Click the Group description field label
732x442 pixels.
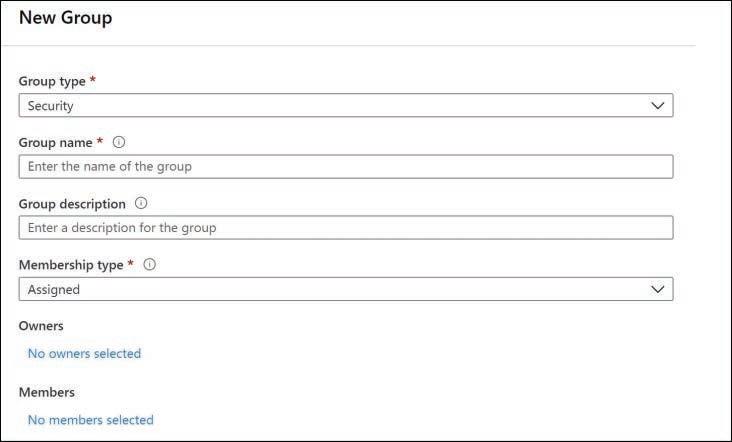(x=72, y=204)
